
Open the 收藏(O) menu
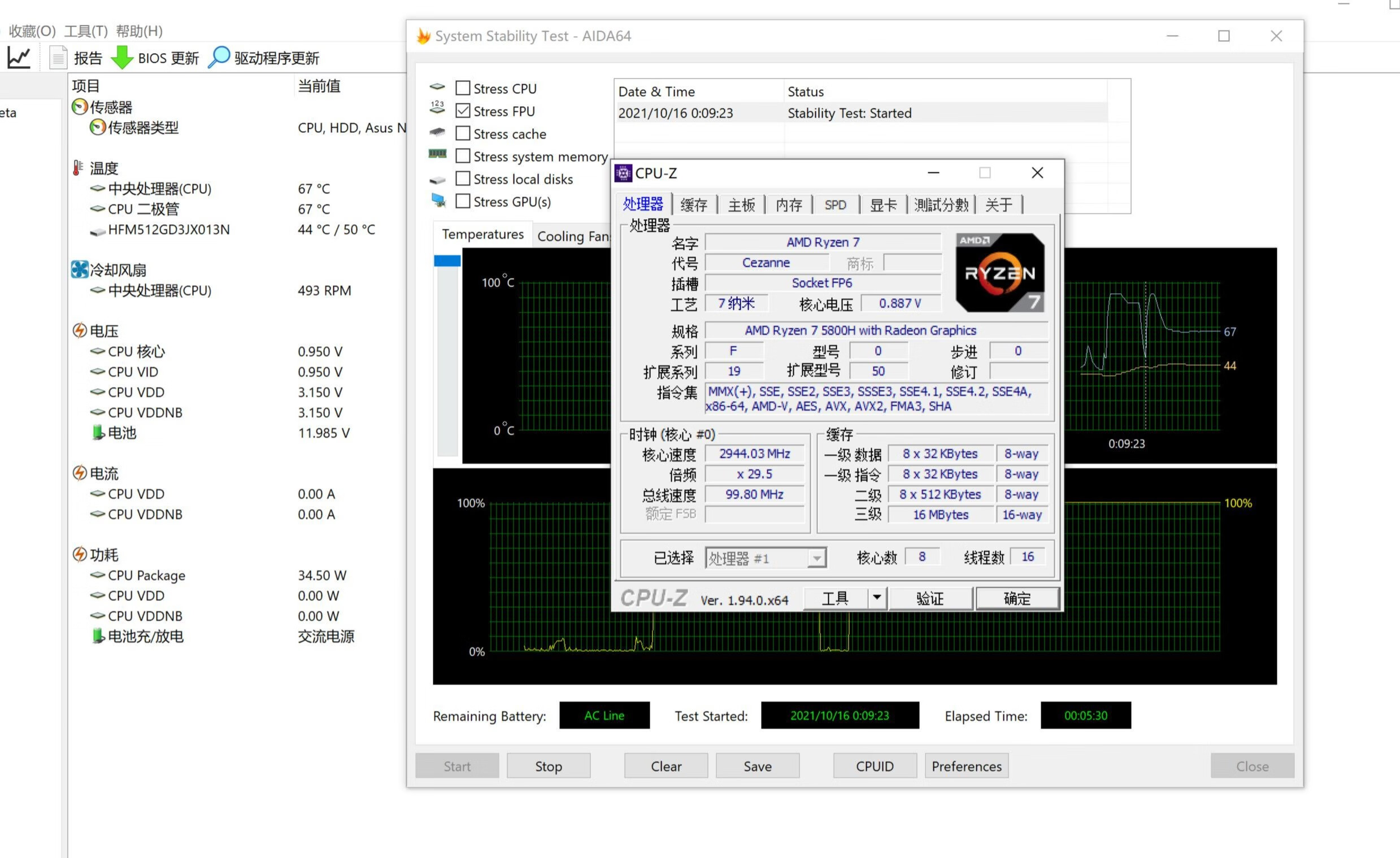(x=32, y=31)
